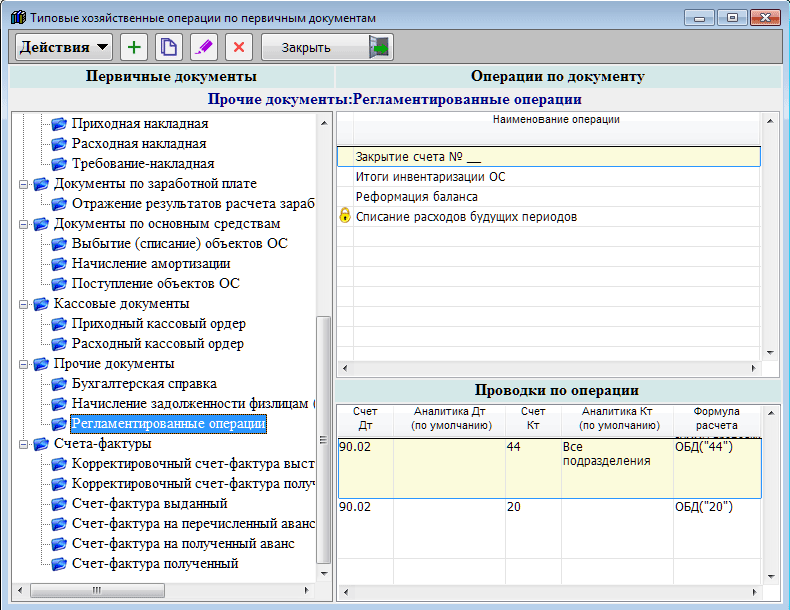Select Счет-фактура на полученный аванс
Screen dimensions: 790x610
pos(183,544)
